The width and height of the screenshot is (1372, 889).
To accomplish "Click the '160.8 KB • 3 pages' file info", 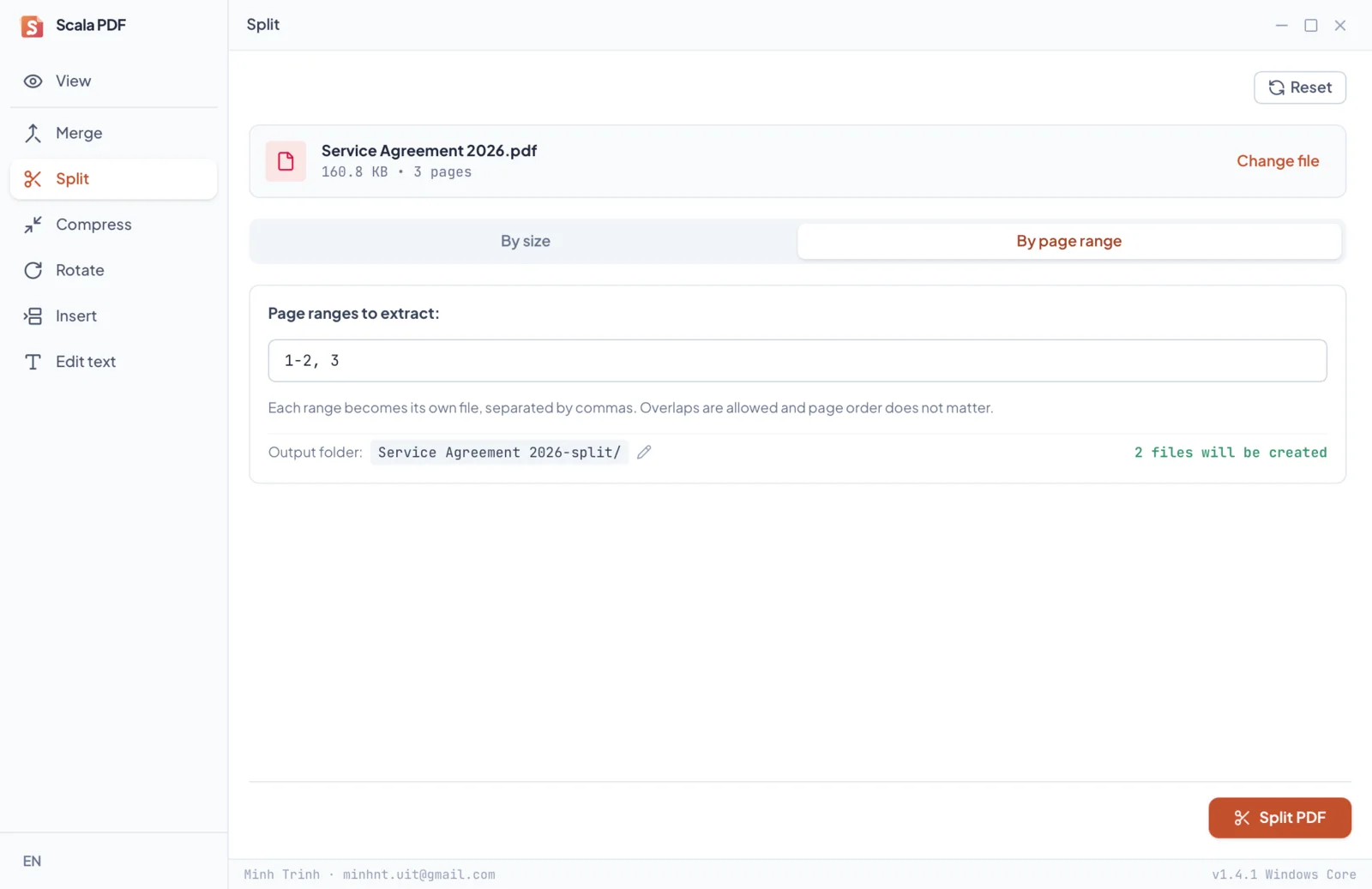I will [396, 172].
